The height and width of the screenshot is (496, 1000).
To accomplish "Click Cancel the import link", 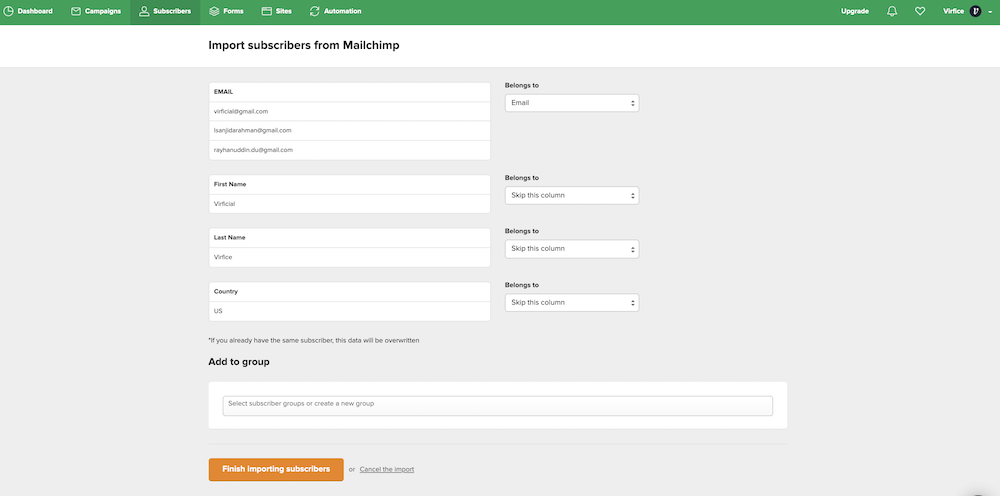I will tap(386, 469).
